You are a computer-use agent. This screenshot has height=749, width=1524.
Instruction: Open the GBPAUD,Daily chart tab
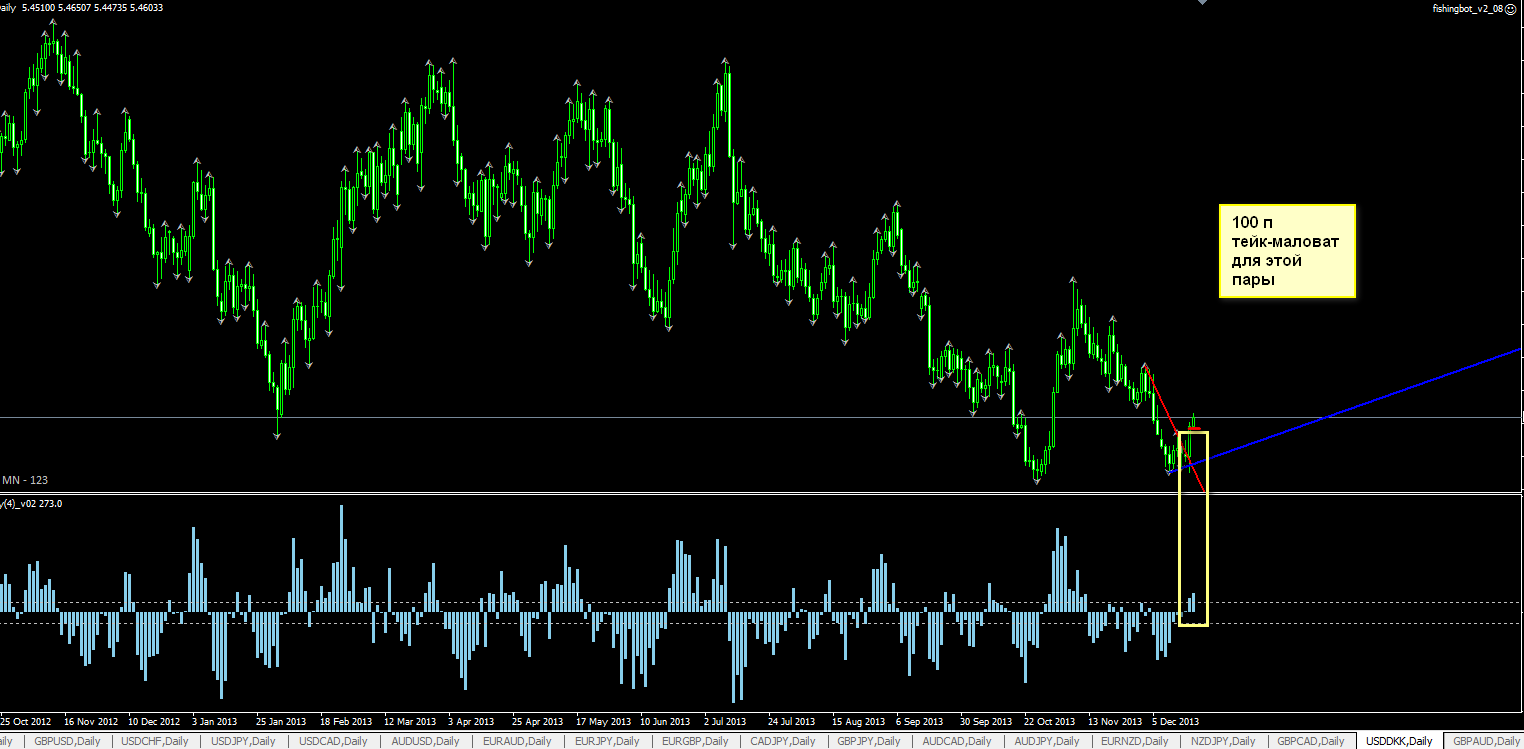tap(1486, 741)
